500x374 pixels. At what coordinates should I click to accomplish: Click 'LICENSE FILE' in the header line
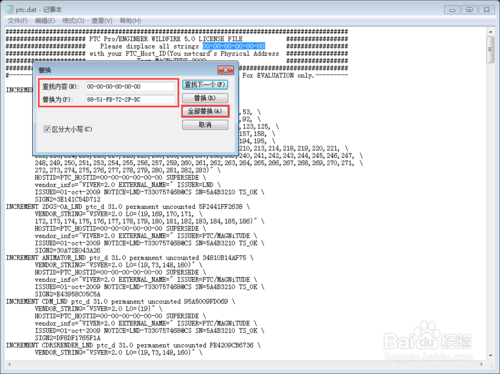221,39
